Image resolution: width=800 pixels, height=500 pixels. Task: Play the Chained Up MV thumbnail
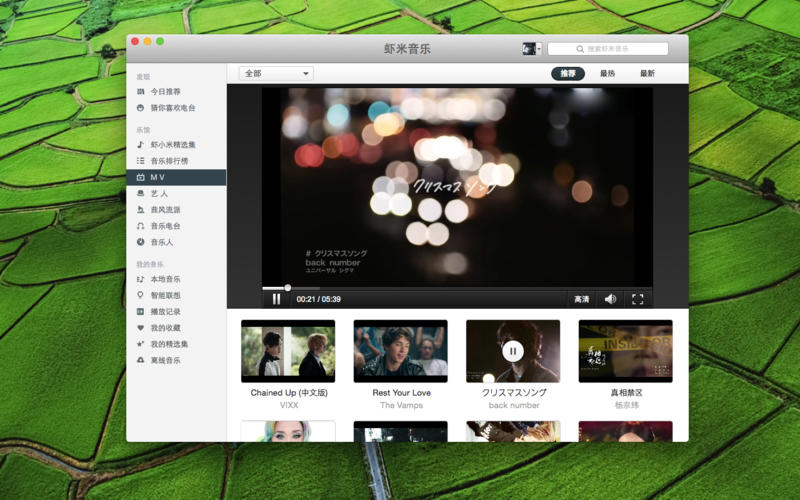[288, 351]
